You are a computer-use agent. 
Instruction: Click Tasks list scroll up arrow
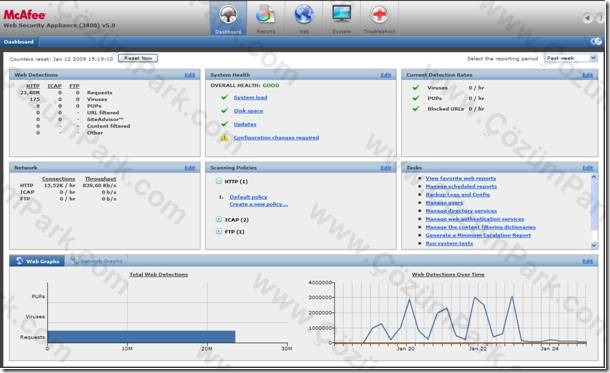594,177
